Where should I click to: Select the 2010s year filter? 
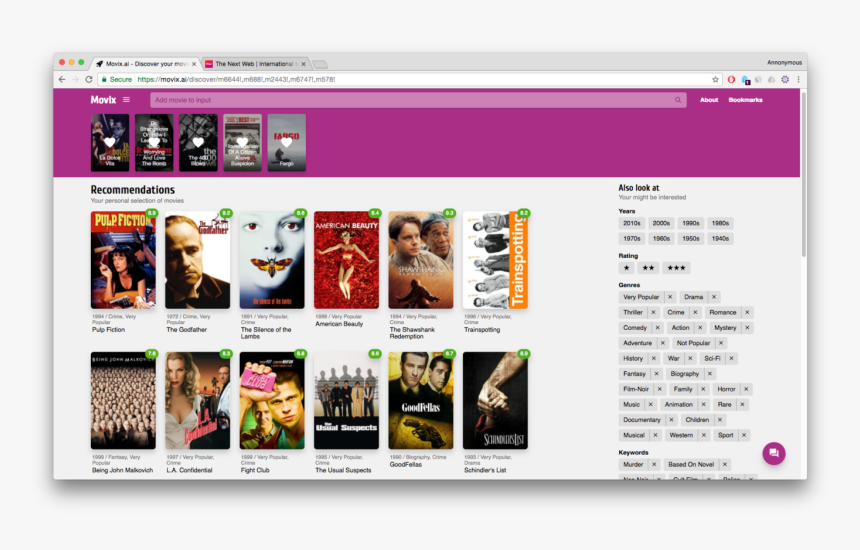point(631,223)
